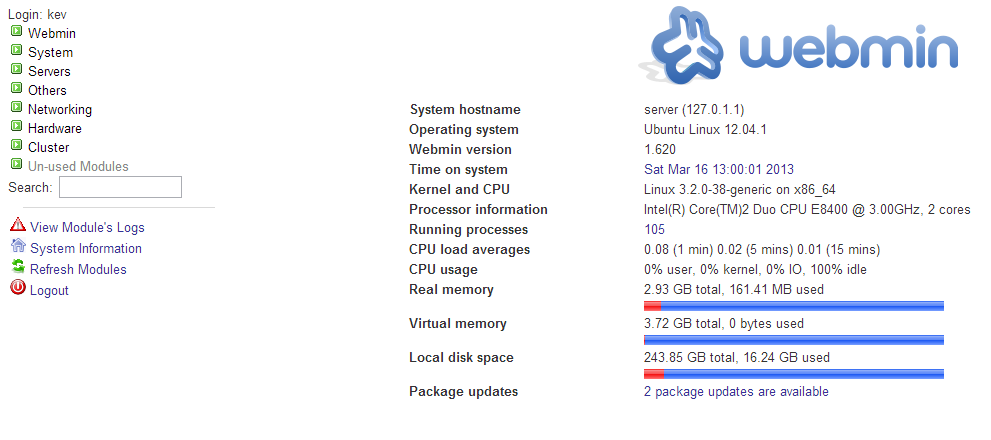
Task: Click the house System Information icon
Action: [17, 247]
